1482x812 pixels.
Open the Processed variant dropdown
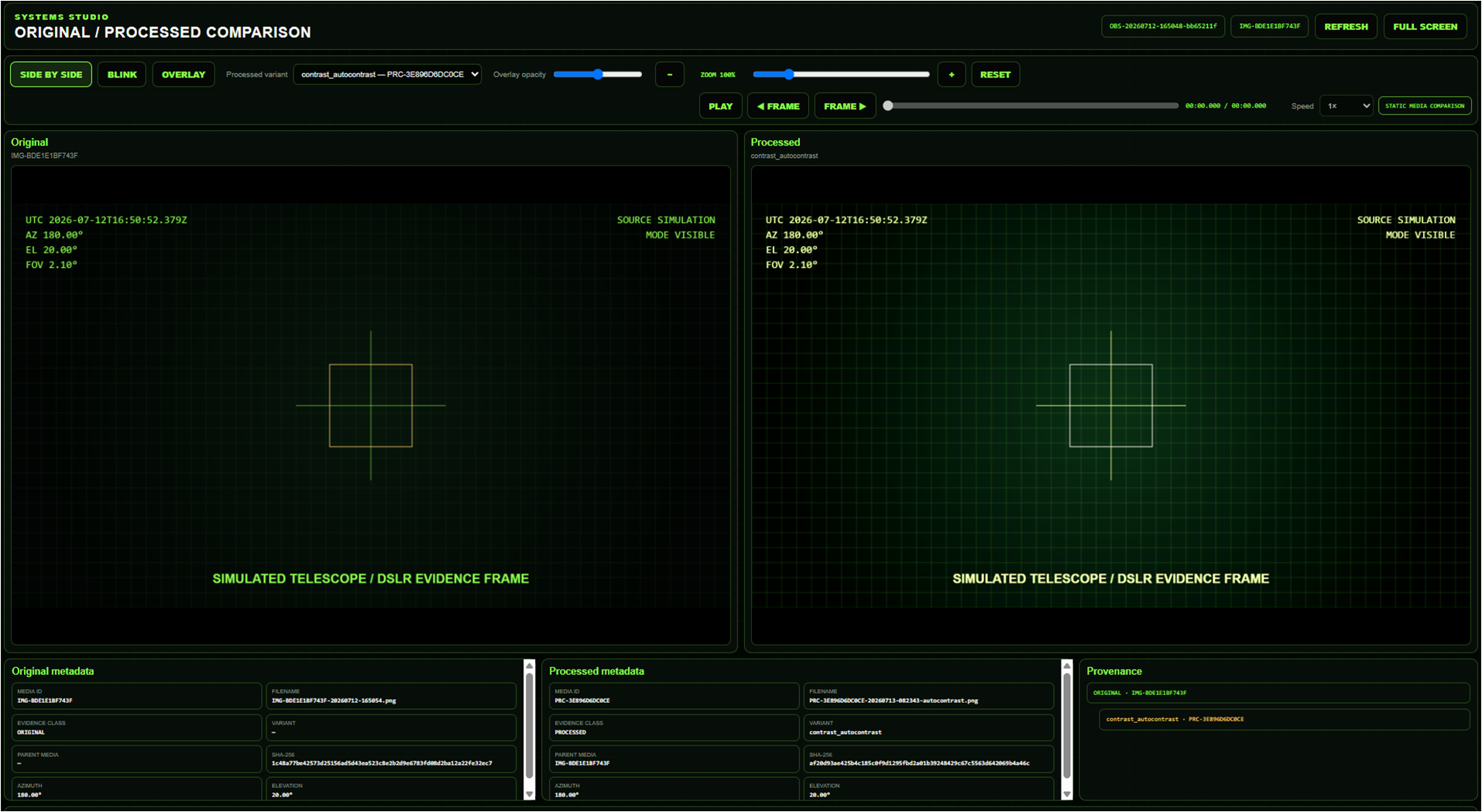pyautogui.click(x=387, y=74)
